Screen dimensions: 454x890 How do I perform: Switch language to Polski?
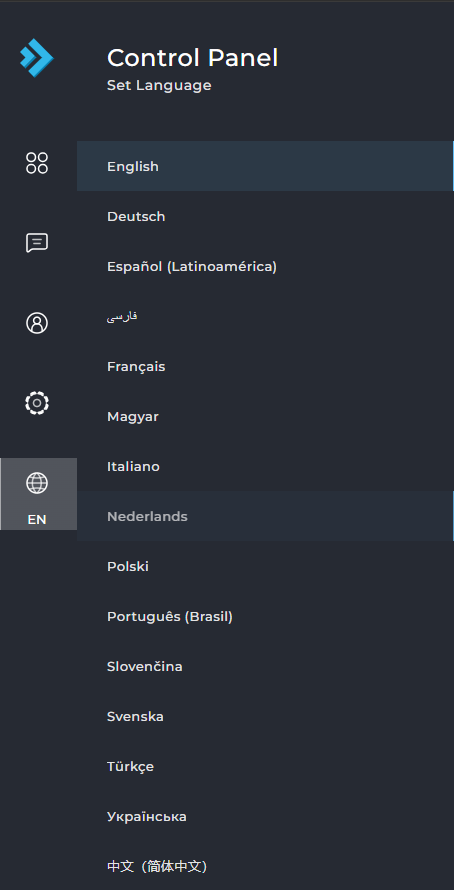(x=265, y=566)
